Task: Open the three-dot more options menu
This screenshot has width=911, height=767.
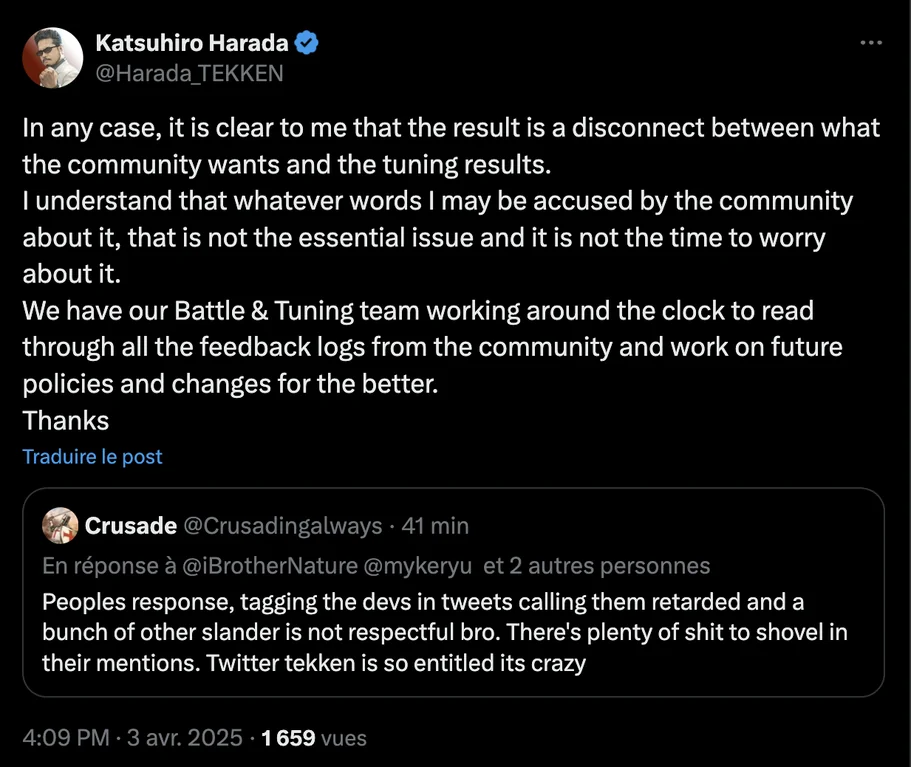Action: (871, 43)
